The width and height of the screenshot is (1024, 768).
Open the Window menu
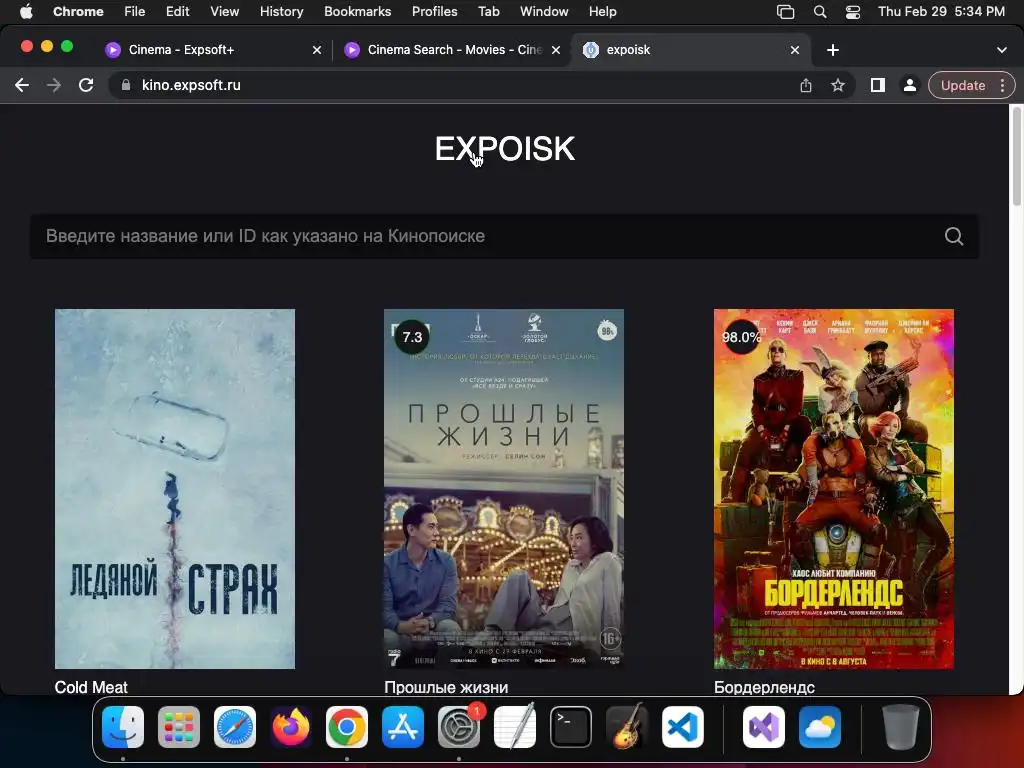pos(544,11)
